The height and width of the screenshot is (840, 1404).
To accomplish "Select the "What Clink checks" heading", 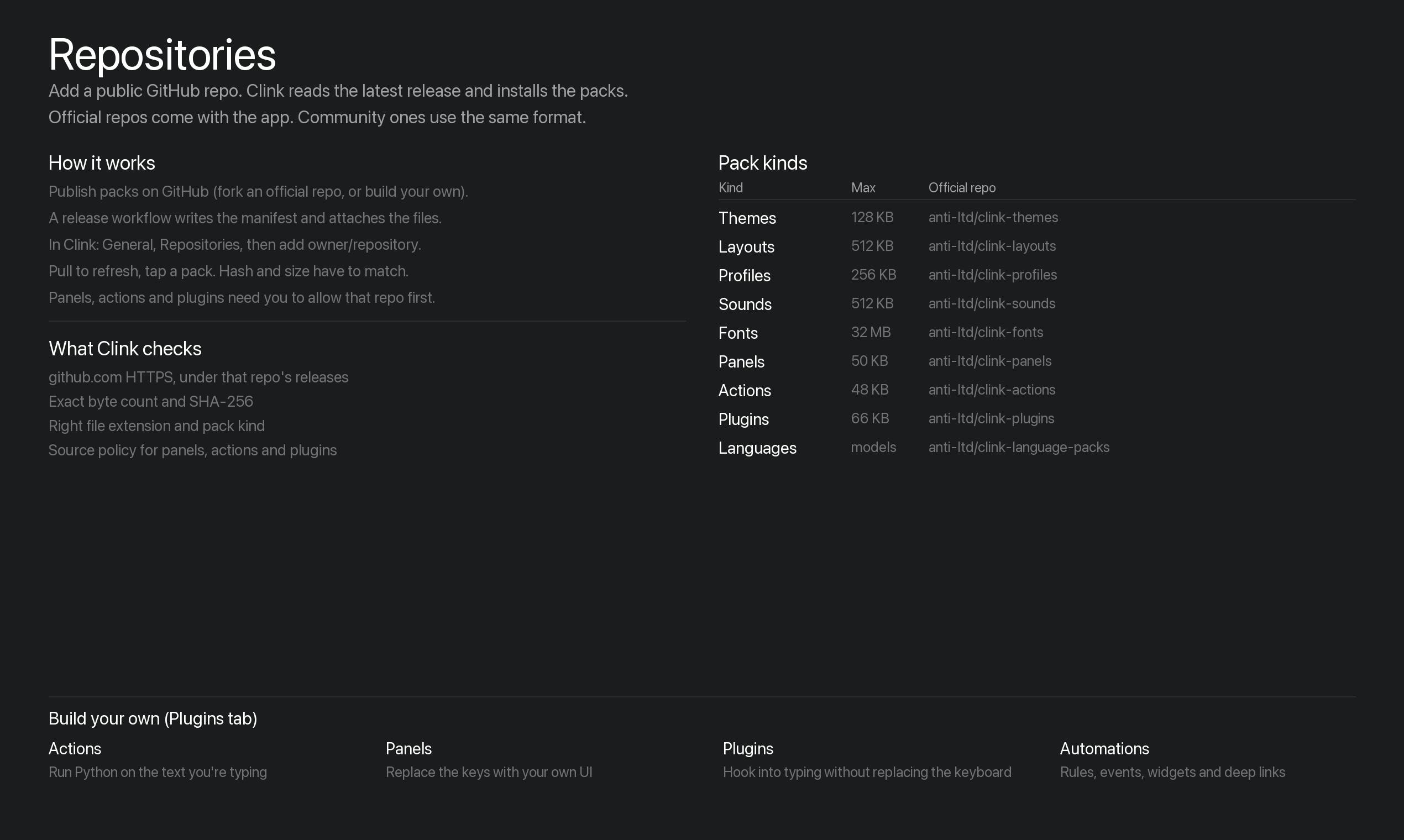I will point(125,349).
